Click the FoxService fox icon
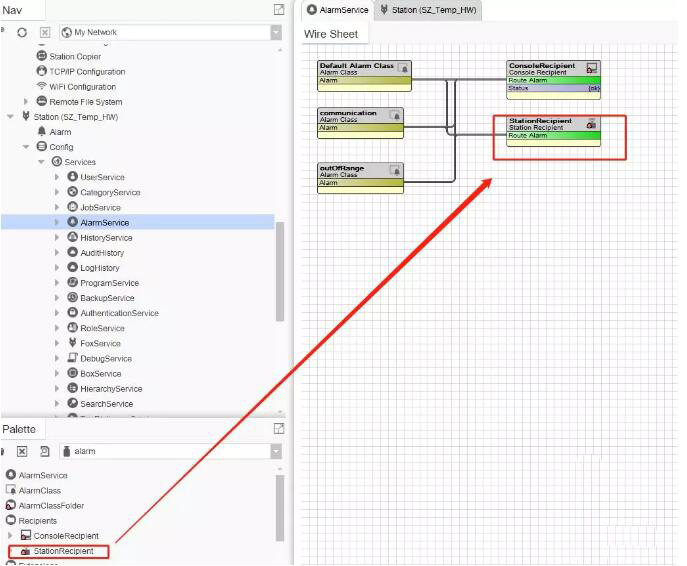Viewport: 687px width, 566px height. [x=72, y=343]
